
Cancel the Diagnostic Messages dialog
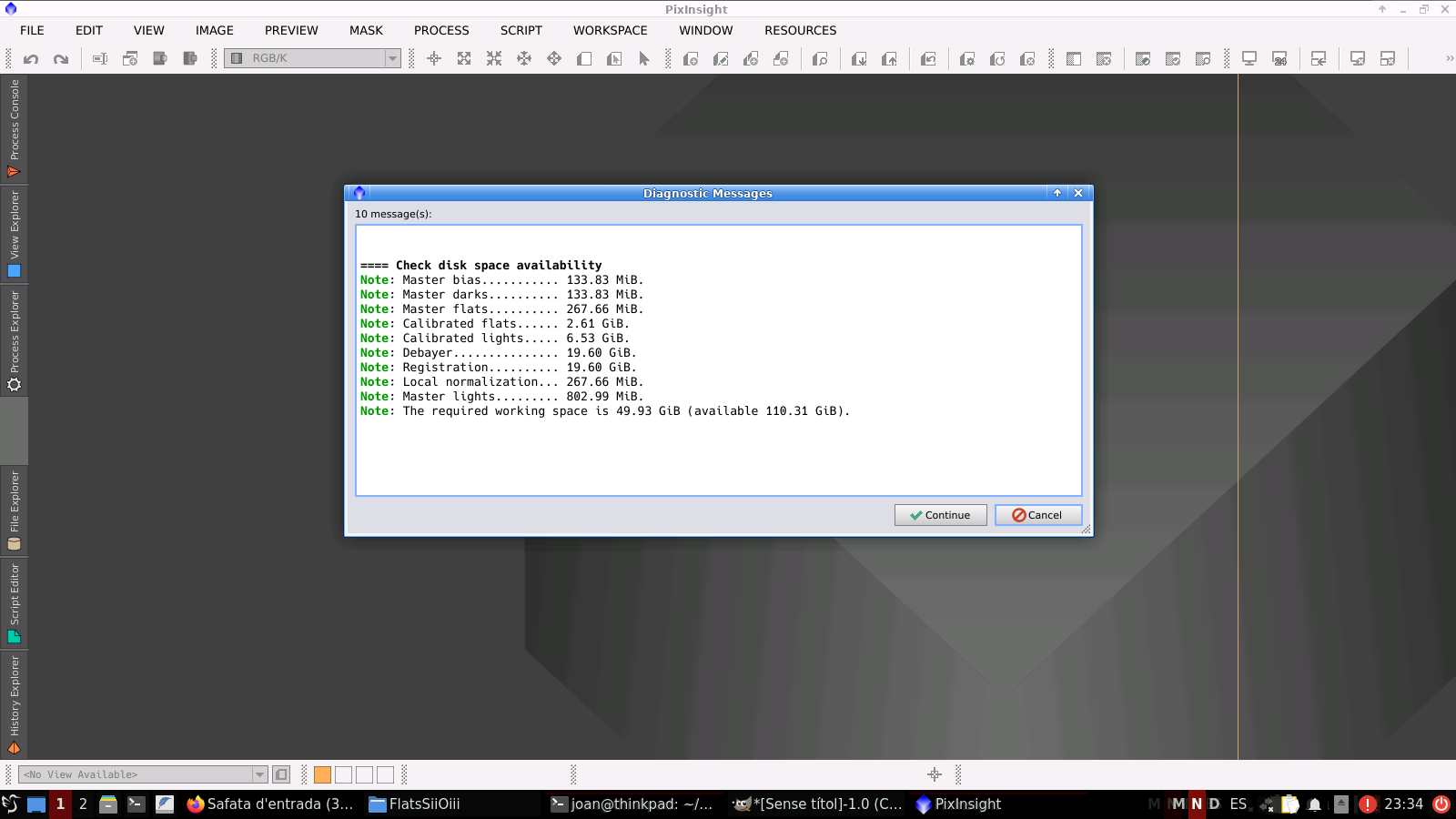(1037, 515)
